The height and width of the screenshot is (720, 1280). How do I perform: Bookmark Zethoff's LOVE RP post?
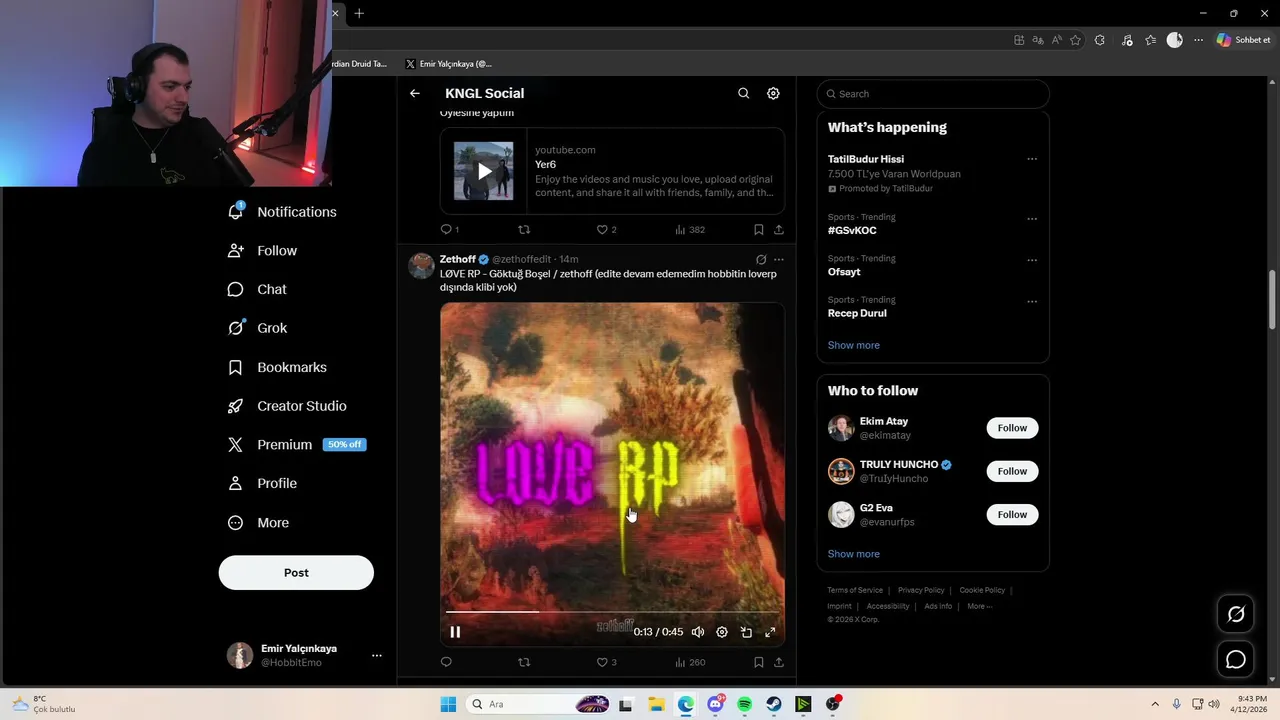coord(759,662)
